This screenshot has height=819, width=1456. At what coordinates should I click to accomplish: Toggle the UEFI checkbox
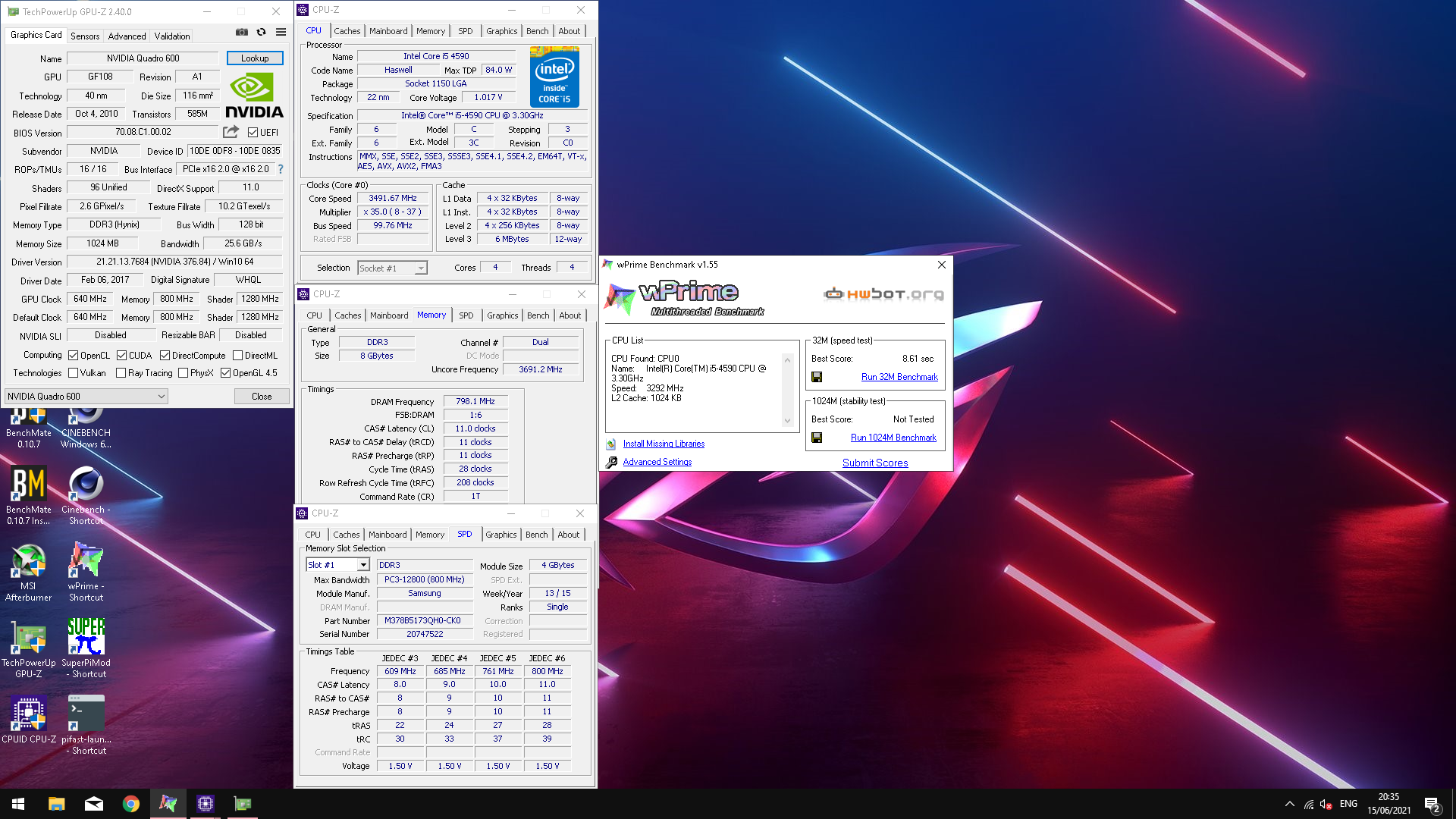253,133
